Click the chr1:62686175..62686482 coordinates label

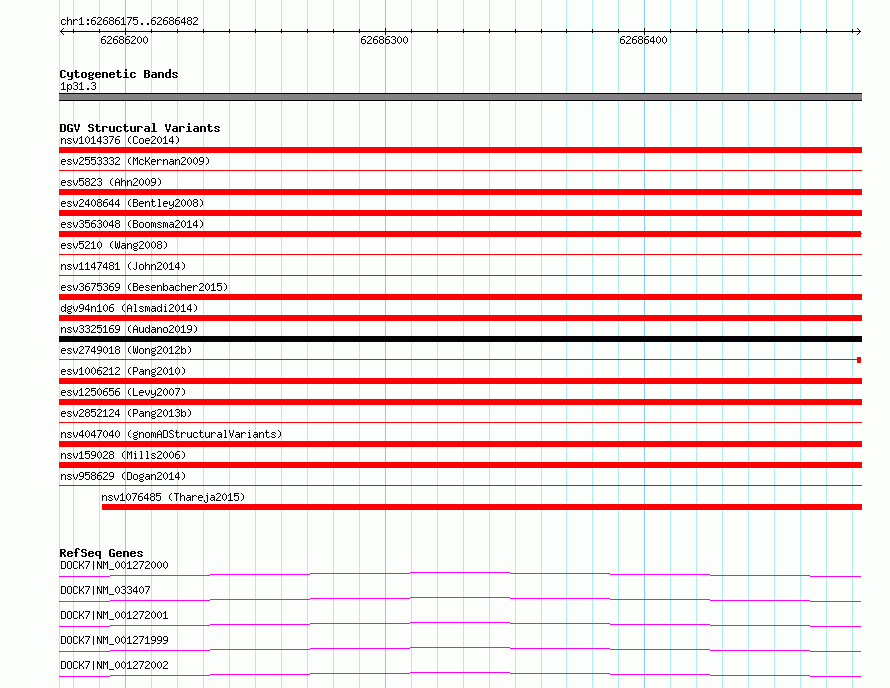pos(129,22)
